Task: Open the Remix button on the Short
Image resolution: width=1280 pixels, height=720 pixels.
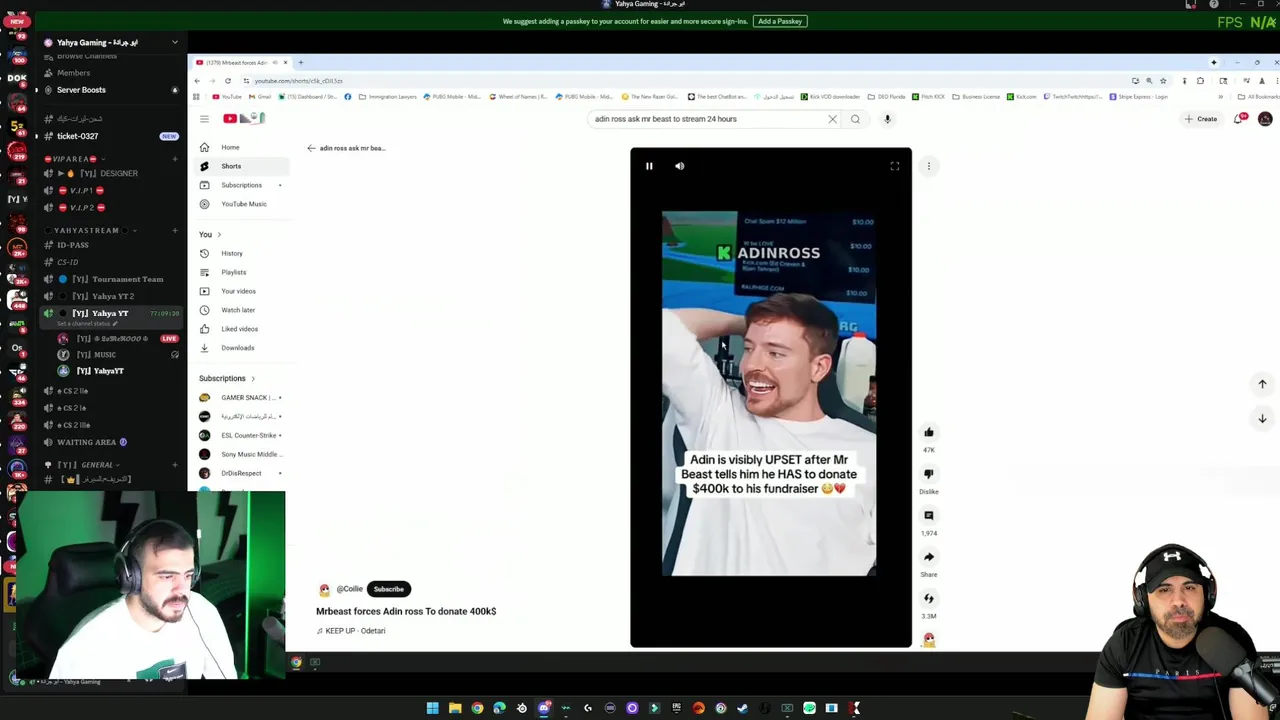Action: coord(929,598)
